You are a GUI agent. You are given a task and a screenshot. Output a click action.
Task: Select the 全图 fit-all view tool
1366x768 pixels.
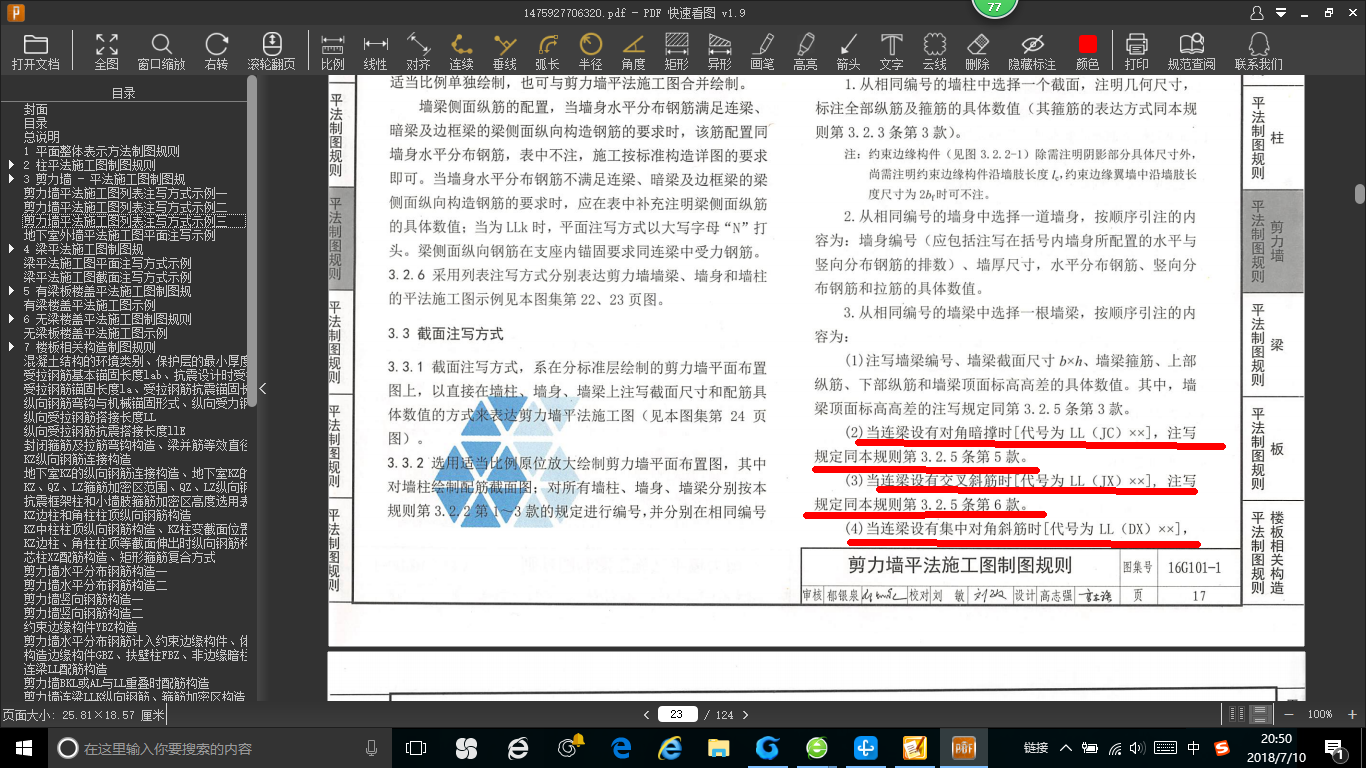[x=107, y=51]
